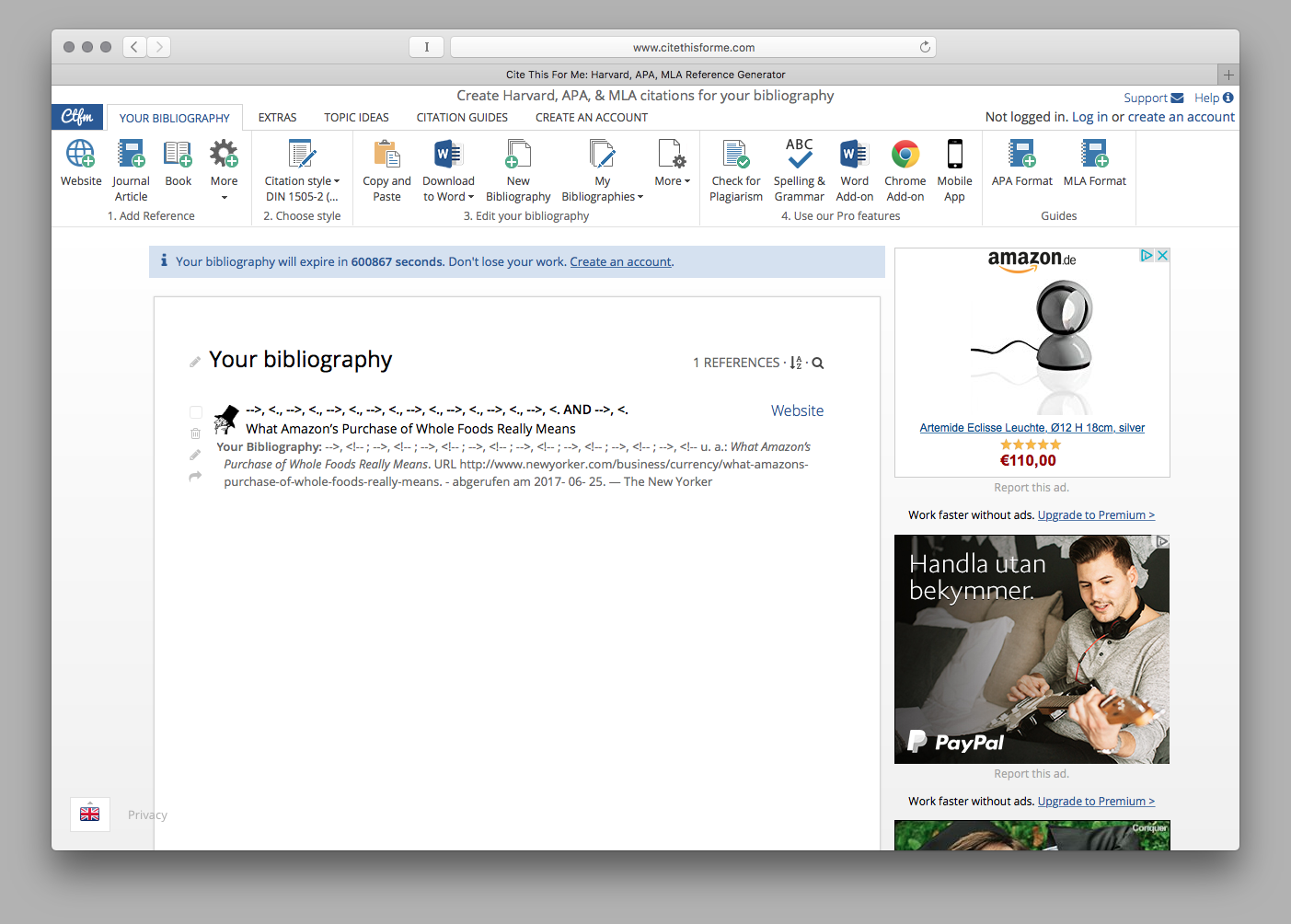The width and height of the screenshot is (1291, 924).
Task: Click 'create an account' link in header
Action: (1181, 117)
